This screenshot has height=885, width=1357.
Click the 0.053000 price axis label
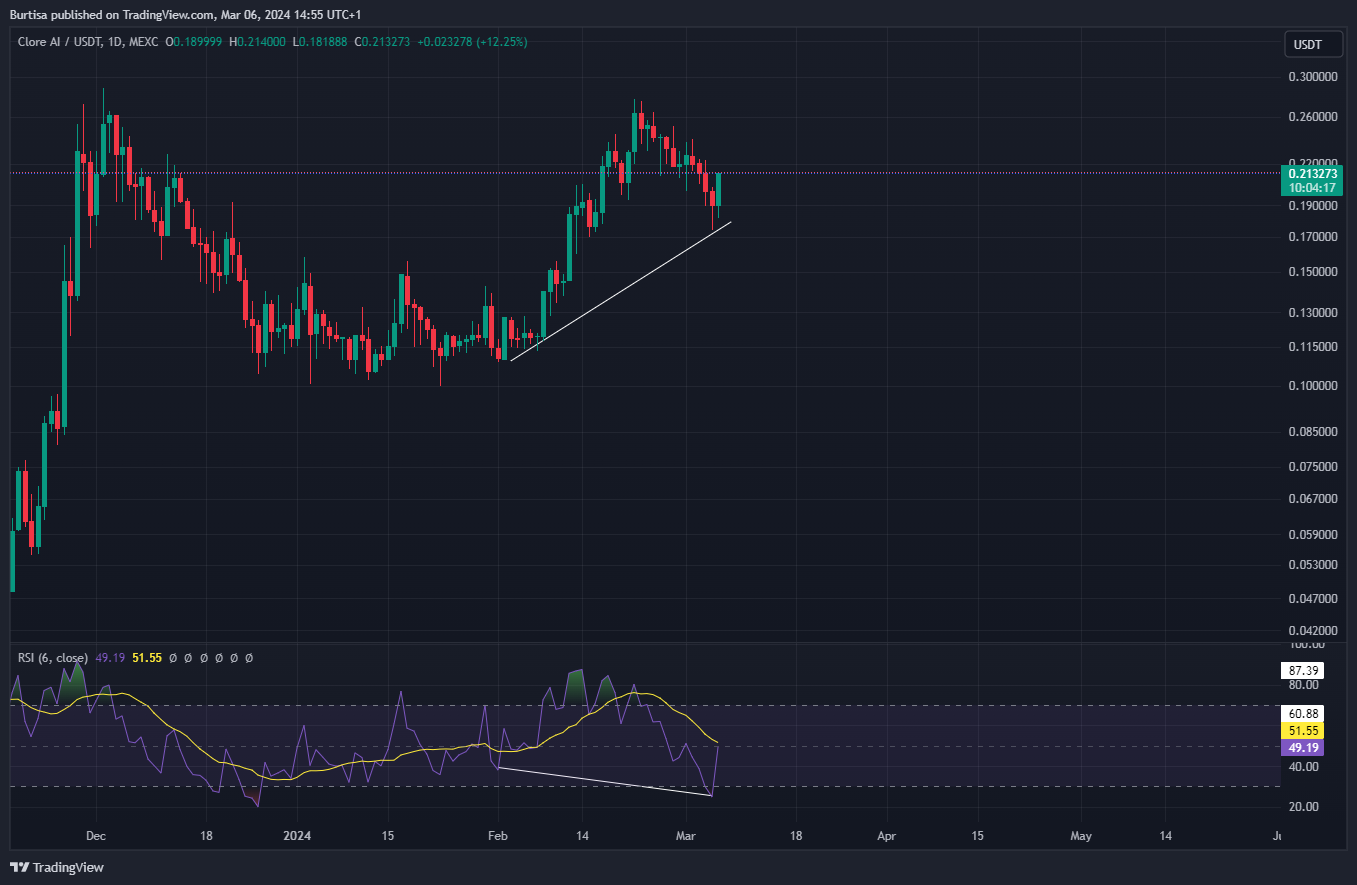tap(1313, 565)
